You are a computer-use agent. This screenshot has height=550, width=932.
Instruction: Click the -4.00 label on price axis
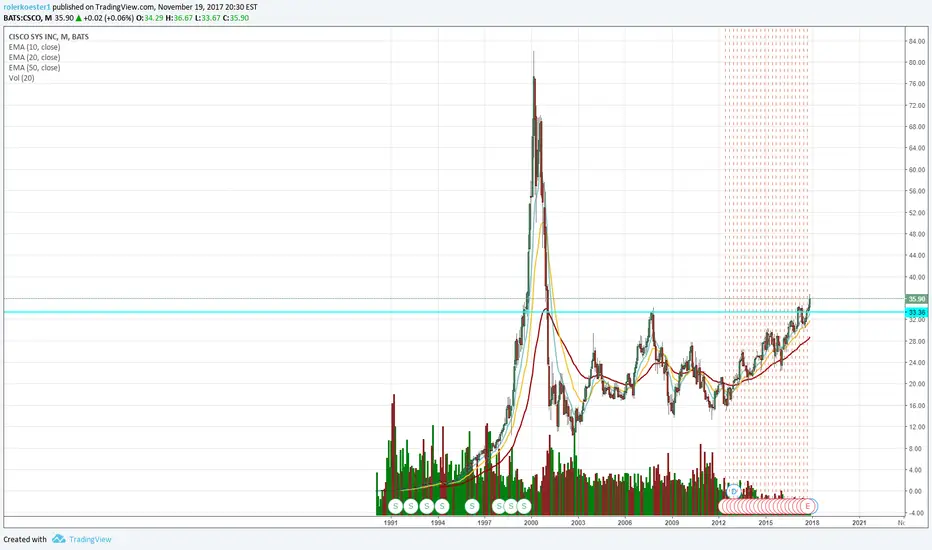916,513
